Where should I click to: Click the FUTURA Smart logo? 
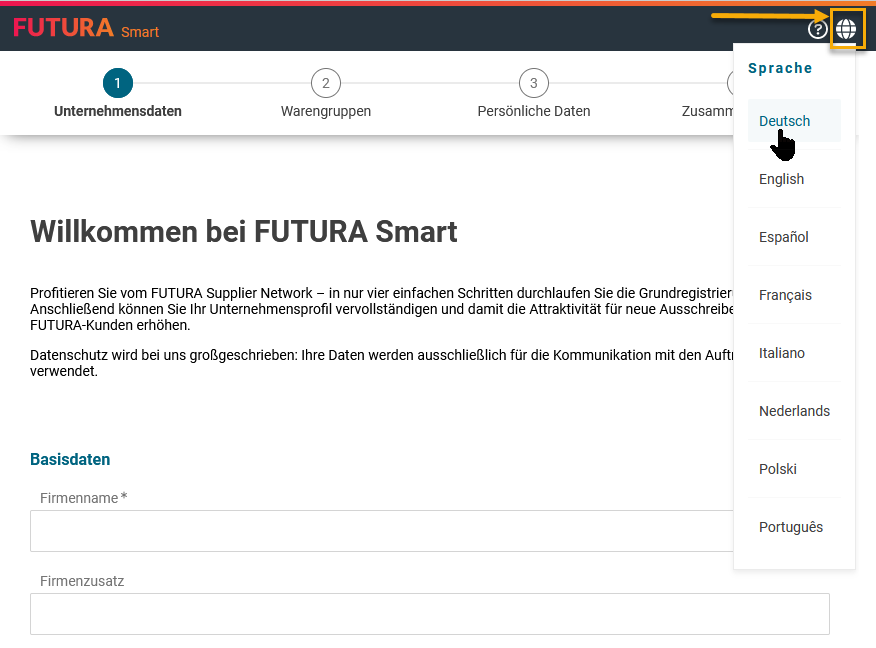click(86, 28)
